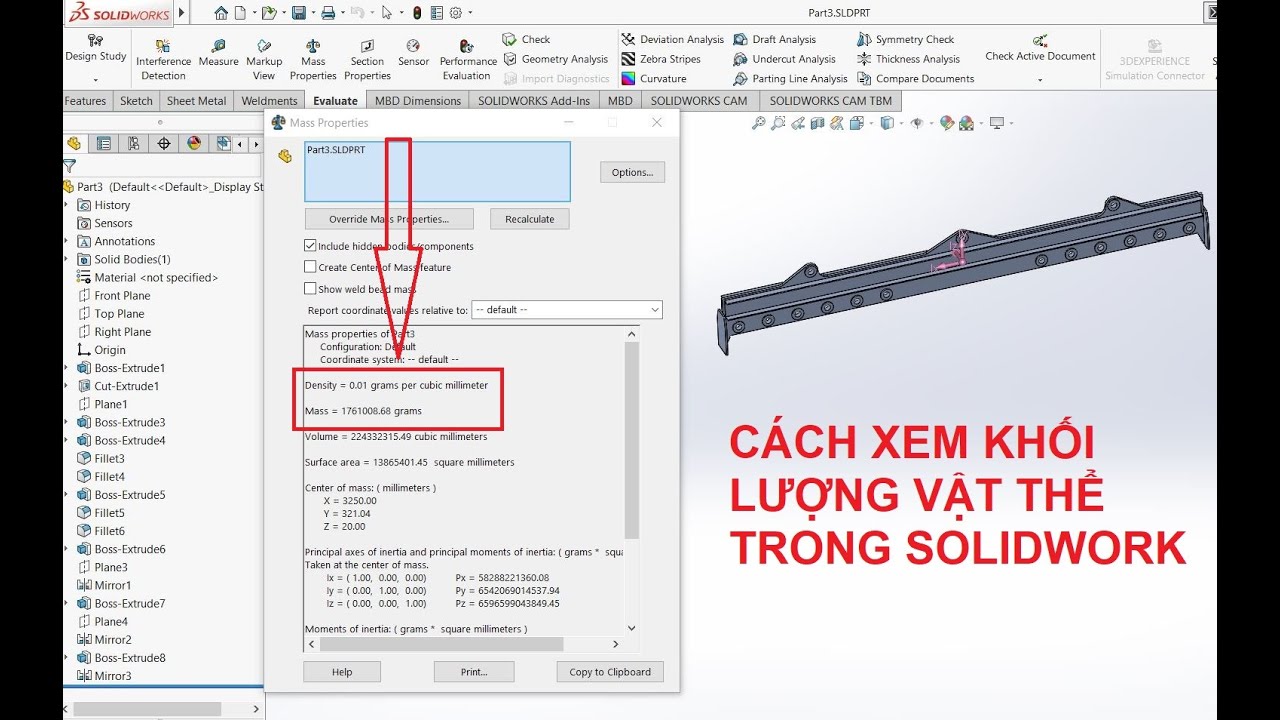
Task: Open Thickness Analysis
Action: click(x=908, y=59)
